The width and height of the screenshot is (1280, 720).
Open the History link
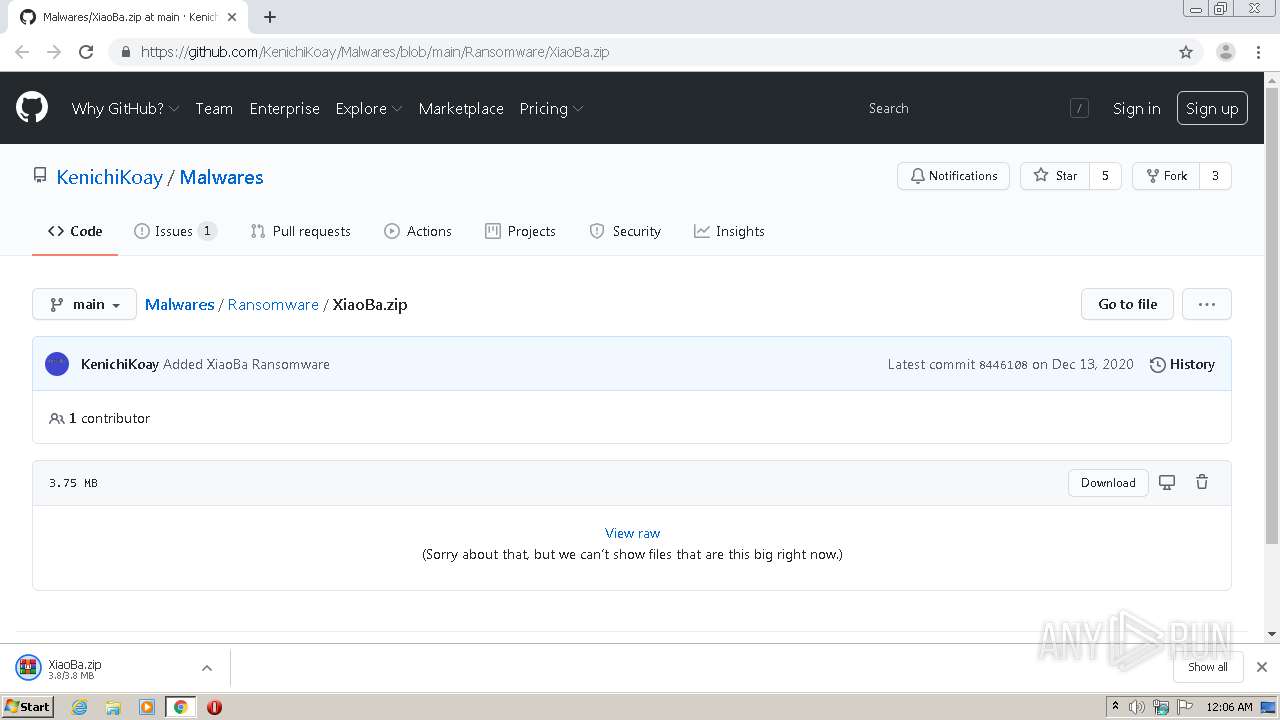click(1182, 364)
